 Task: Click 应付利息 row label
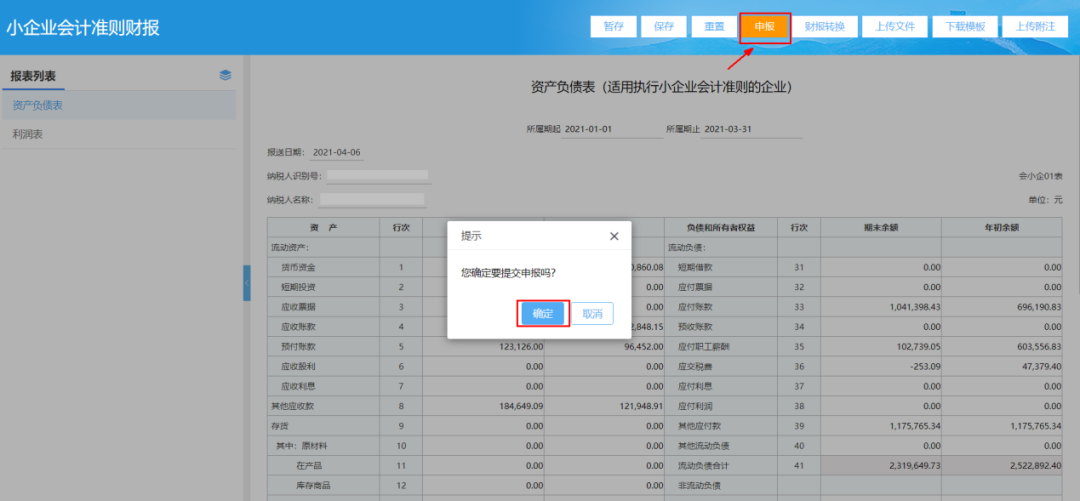pyautogui.click(x=695, y=386)
